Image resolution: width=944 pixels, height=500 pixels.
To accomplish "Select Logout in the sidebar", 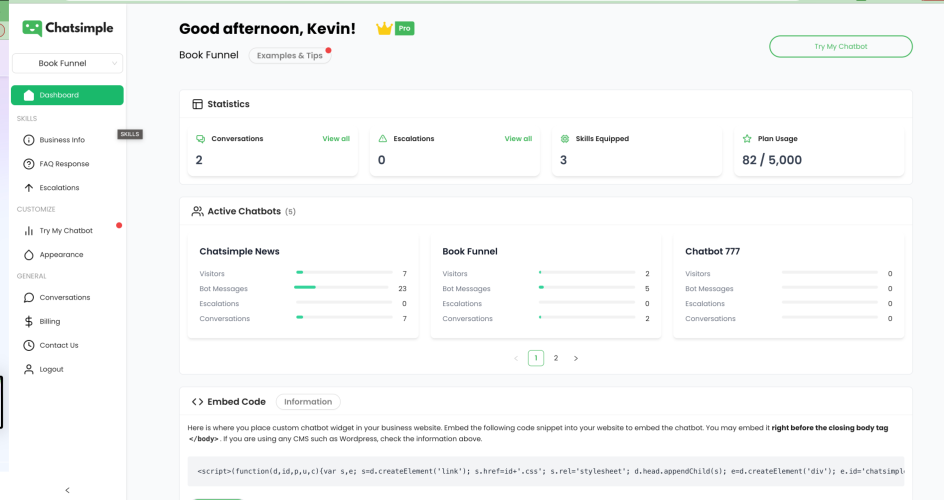I will coord(51,369).
